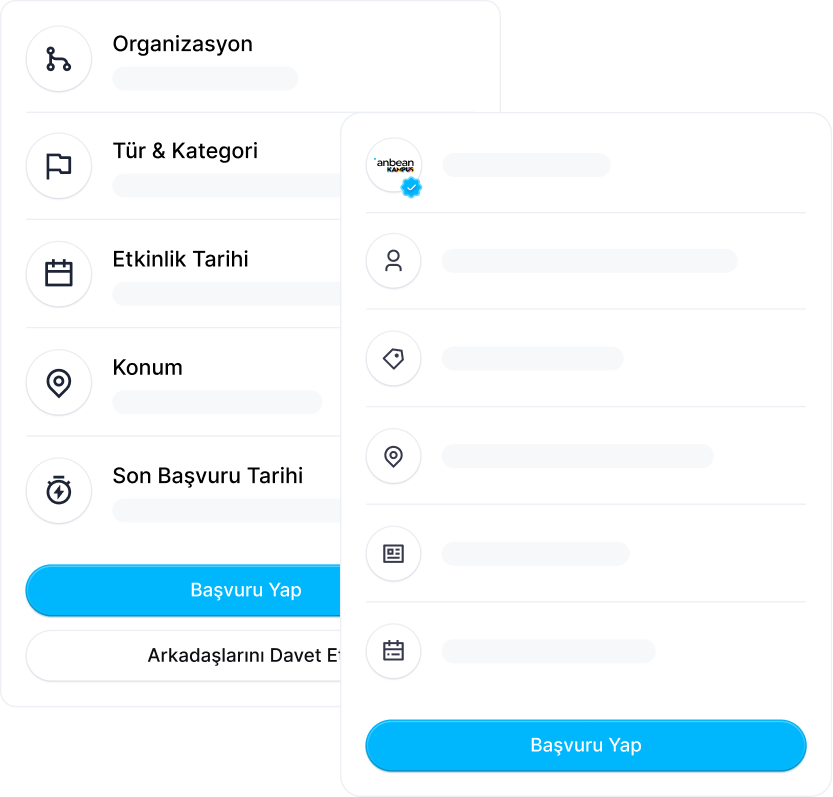The width and height of the screenshot is (833, 797).
Task: Click Başvuru Yap button in left card
Action: tap(183, 590)
